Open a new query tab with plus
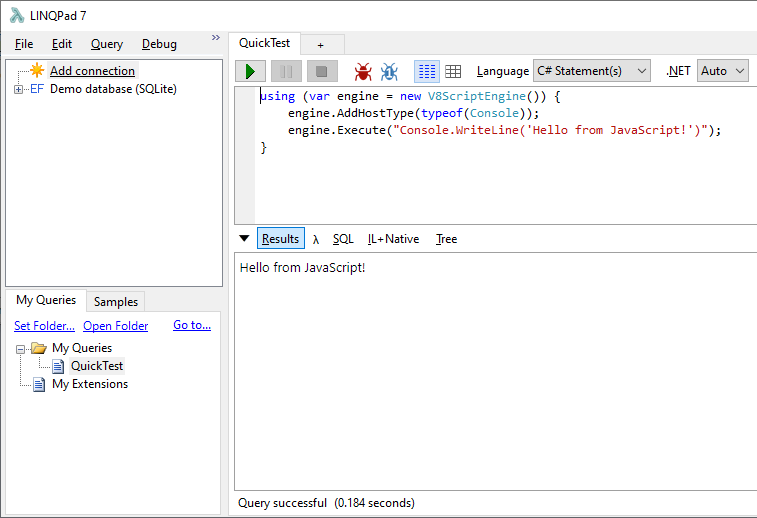The width and height of the screenshot is (757, 518). [x=321, y=45]
